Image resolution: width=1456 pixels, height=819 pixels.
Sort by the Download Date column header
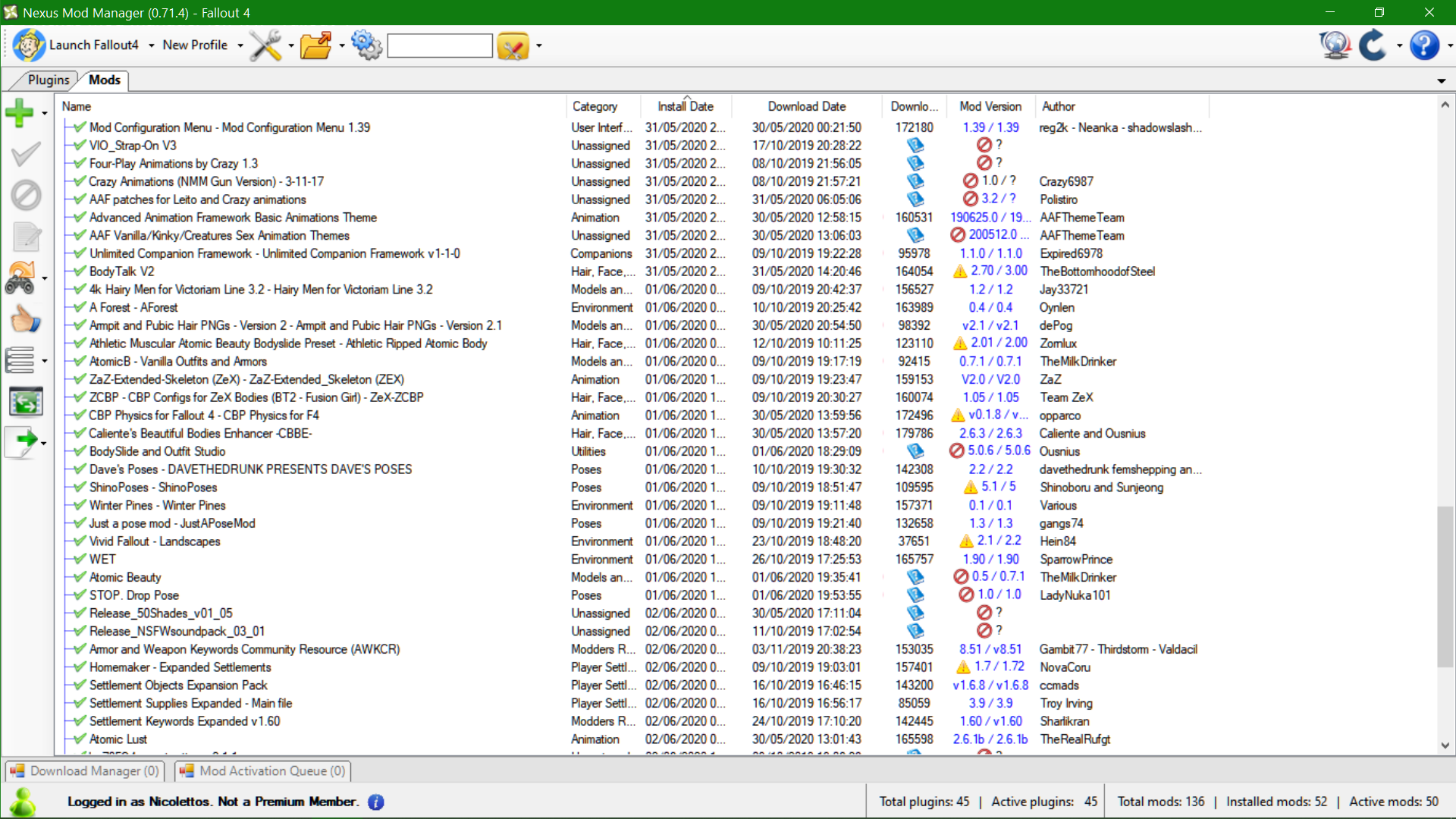[x=806, y=106]
